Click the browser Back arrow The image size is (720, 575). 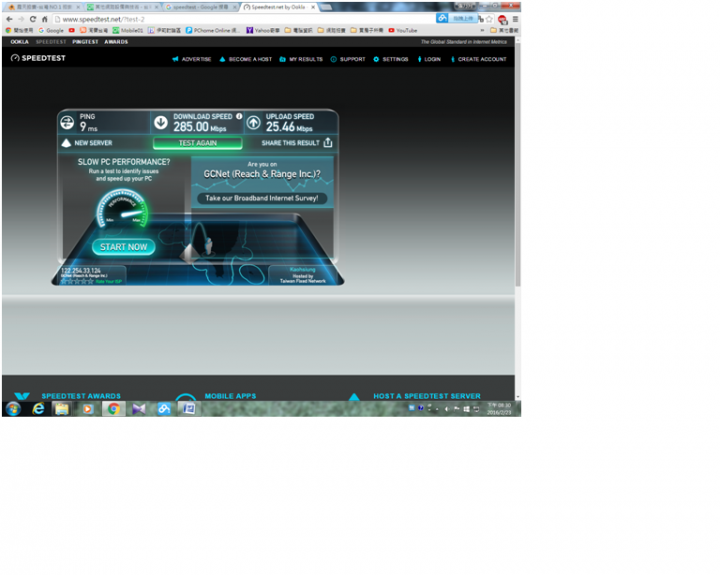(9, 19)
